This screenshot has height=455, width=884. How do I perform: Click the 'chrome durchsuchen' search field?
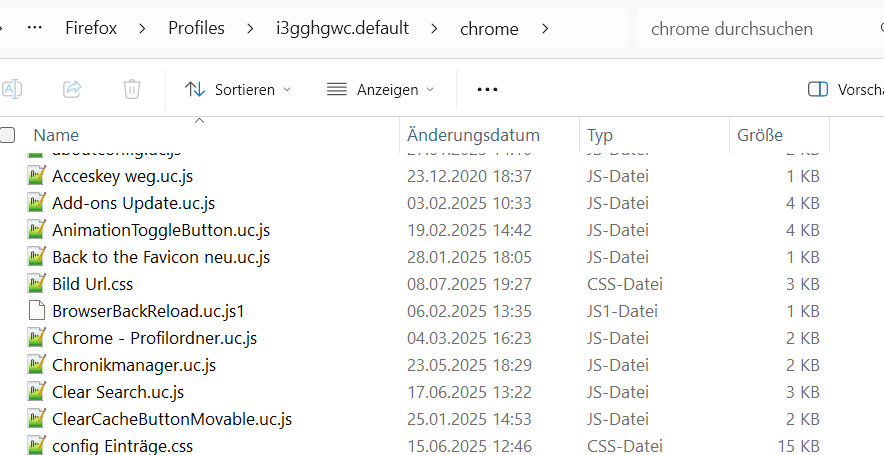coord(755,28)
